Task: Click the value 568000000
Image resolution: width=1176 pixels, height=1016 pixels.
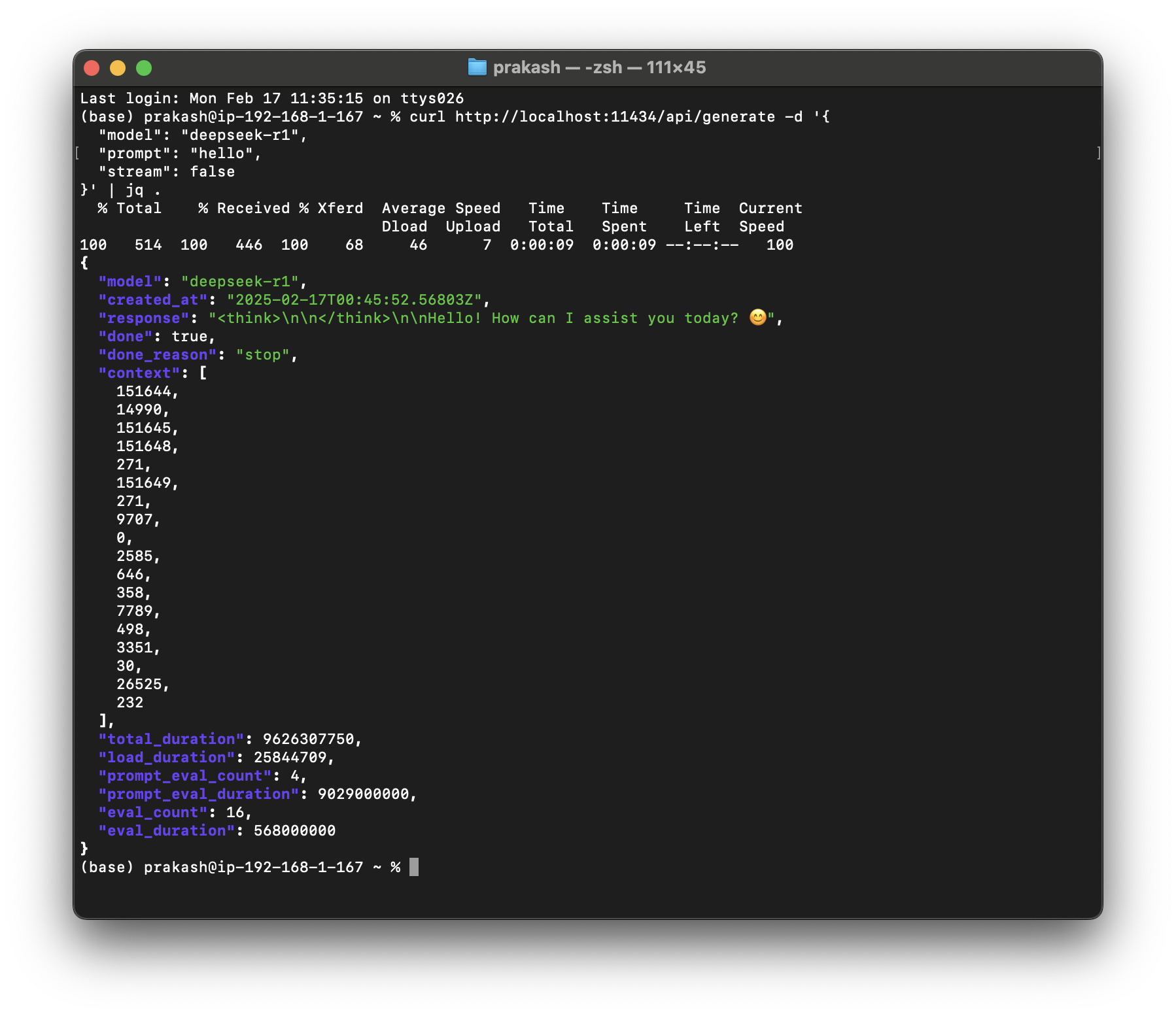Action: (294, 831)
